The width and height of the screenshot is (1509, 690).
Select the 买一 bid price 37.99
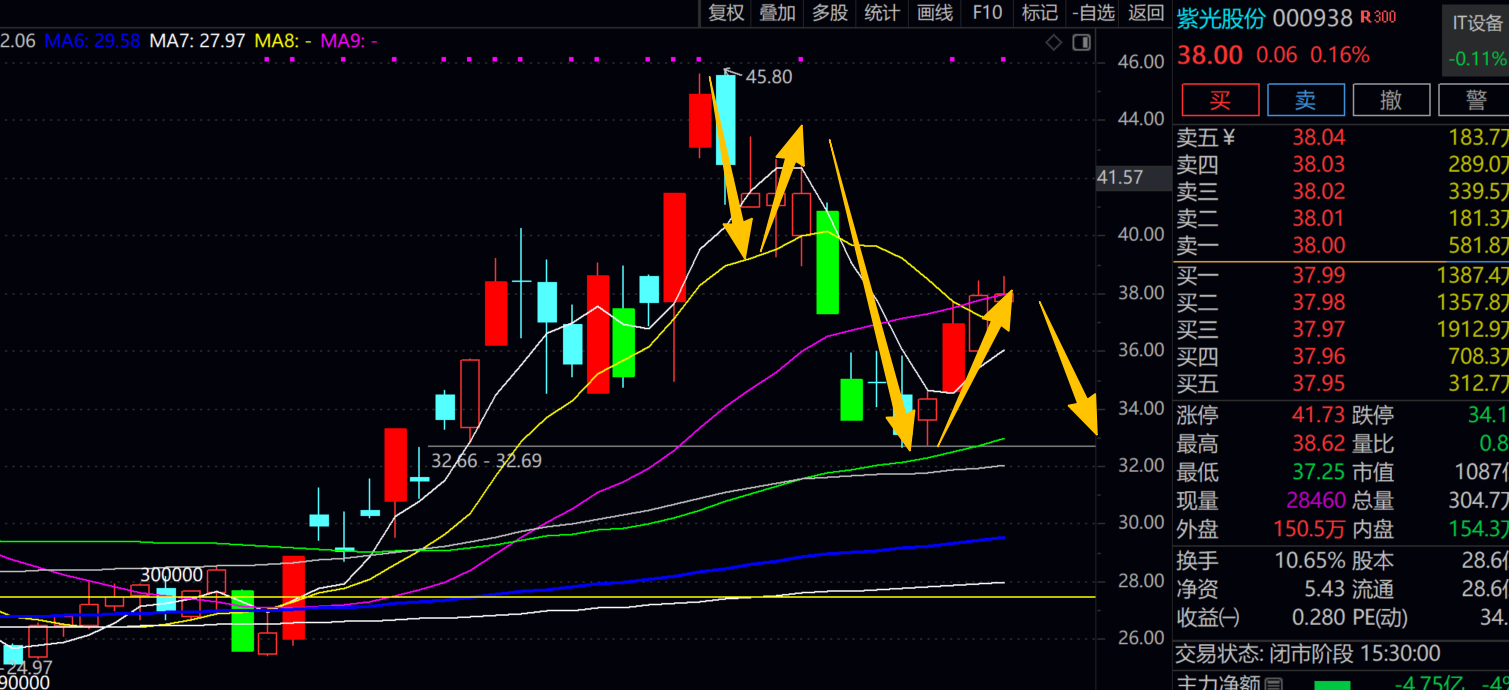pyautogui.click(x=1319, y=275)
